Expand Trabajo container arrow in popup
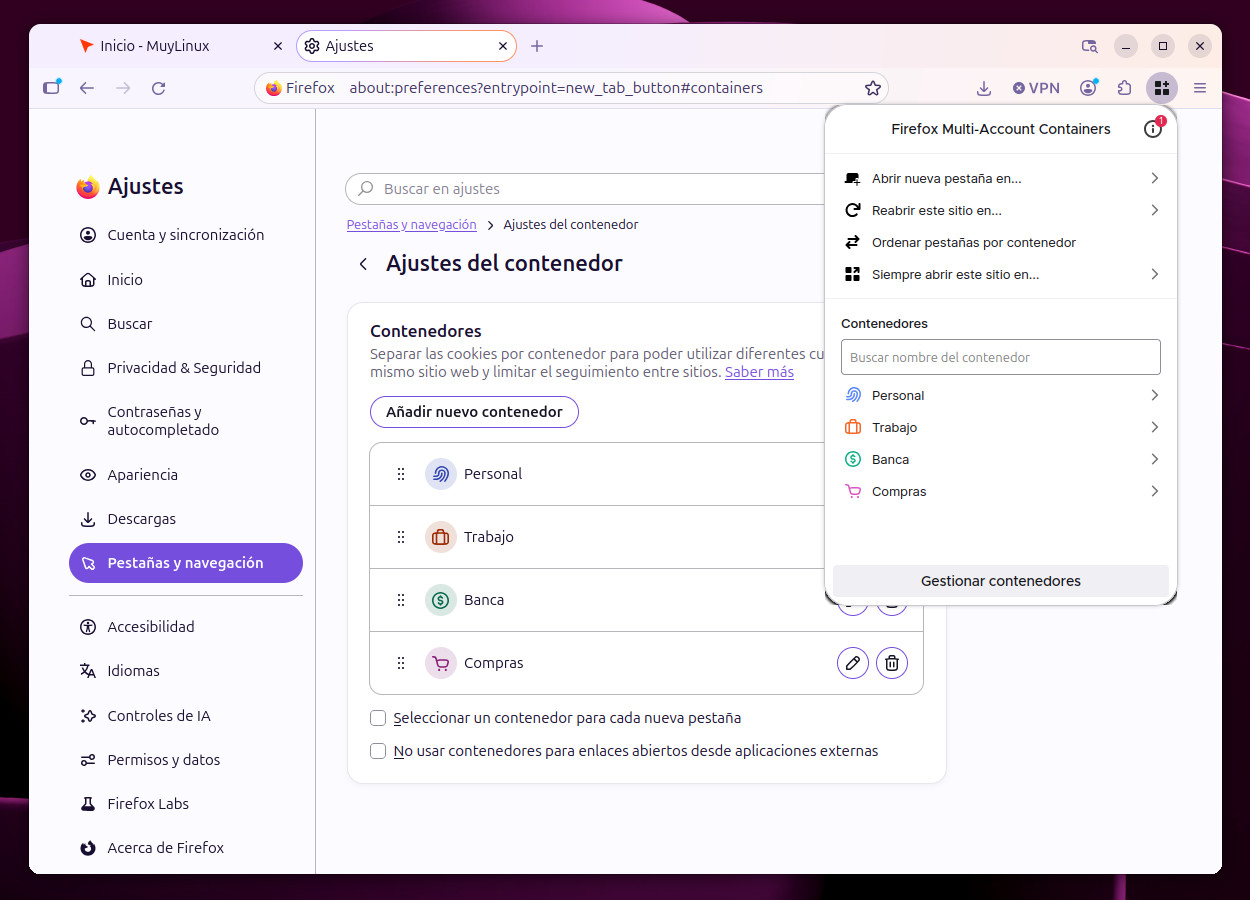Screen dimensions: 1250x900 [x=1154, y=427]
